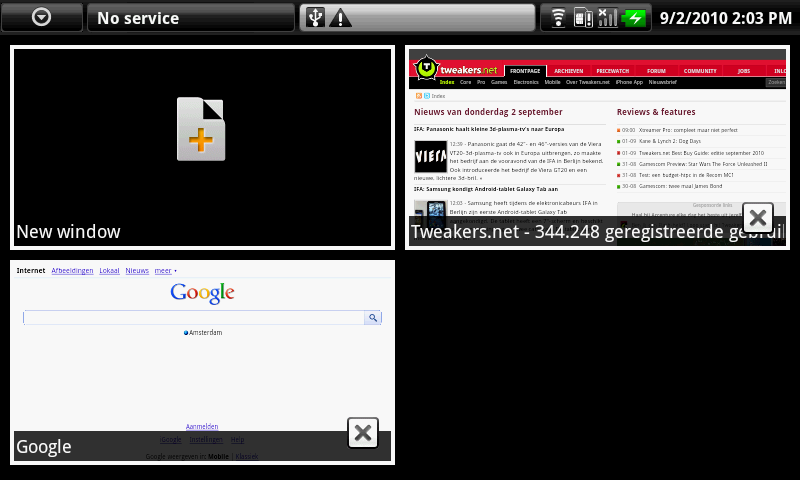Close the Google browser window
The image size is (800, 480).
point(363,433)
